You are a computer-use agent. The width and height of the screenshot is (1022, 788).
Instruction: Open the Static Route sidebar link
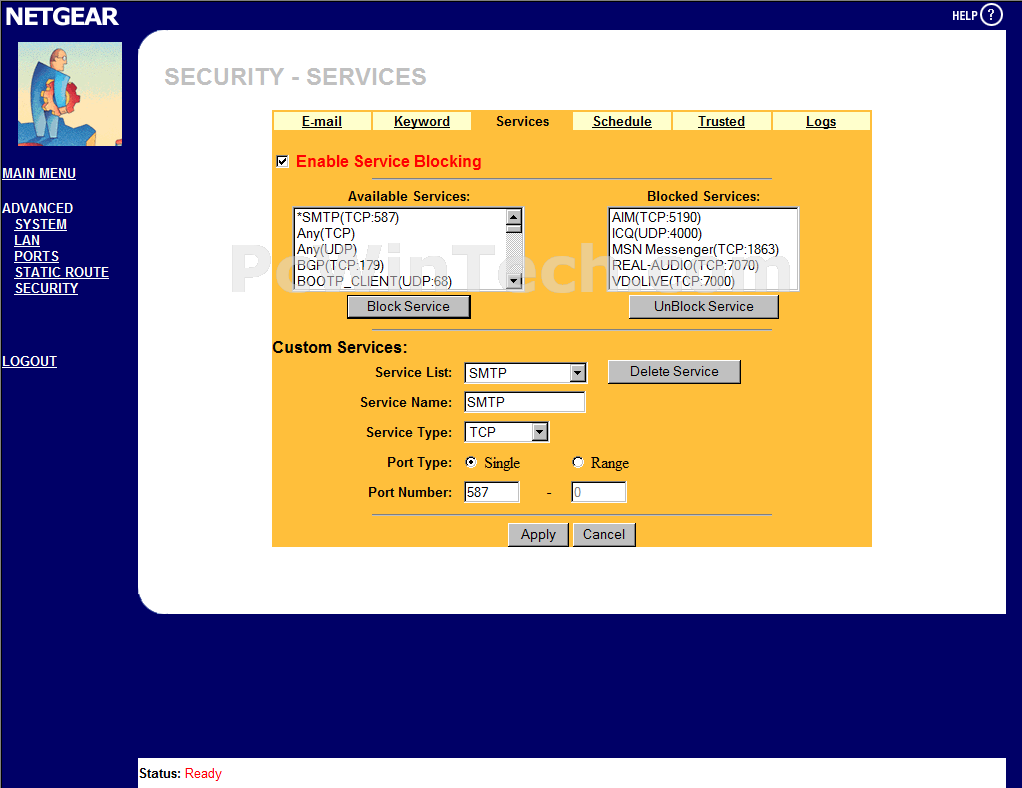[62, 272]
